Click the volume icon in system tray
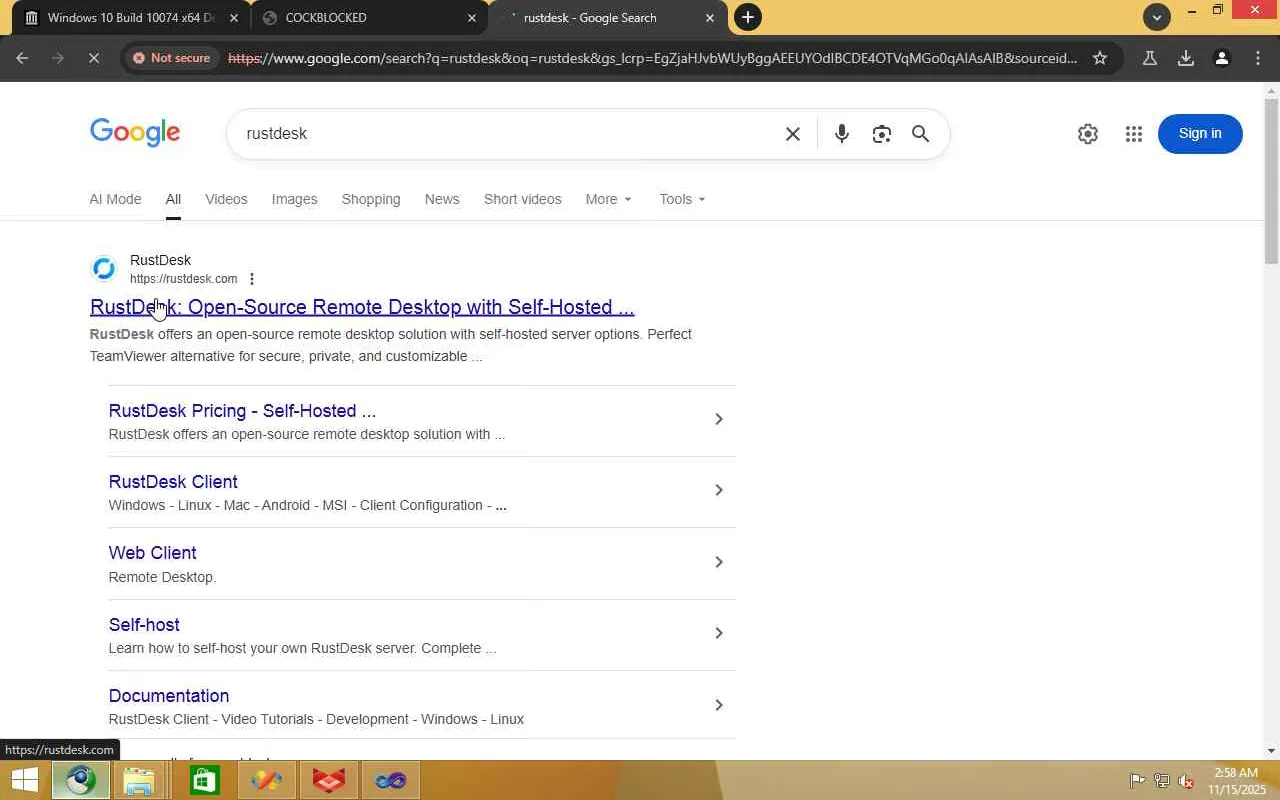1280x800 pixels. click(x=1186, y=781)
